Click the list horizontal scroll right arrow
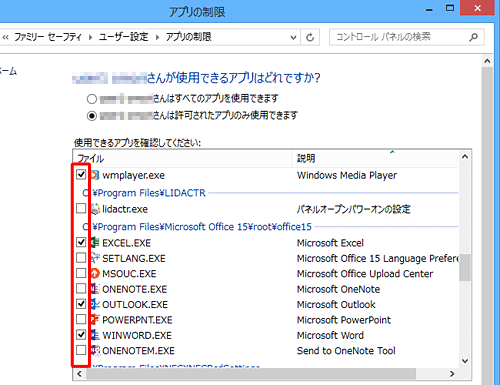 [x=452, y=374]
